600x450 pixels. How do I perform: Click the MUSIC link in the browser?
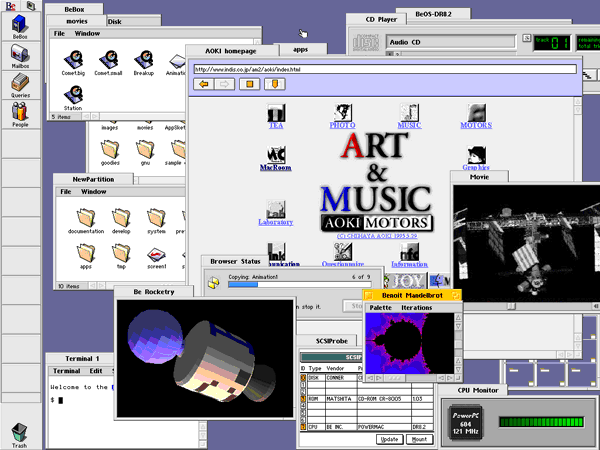(x=409, y=125)
